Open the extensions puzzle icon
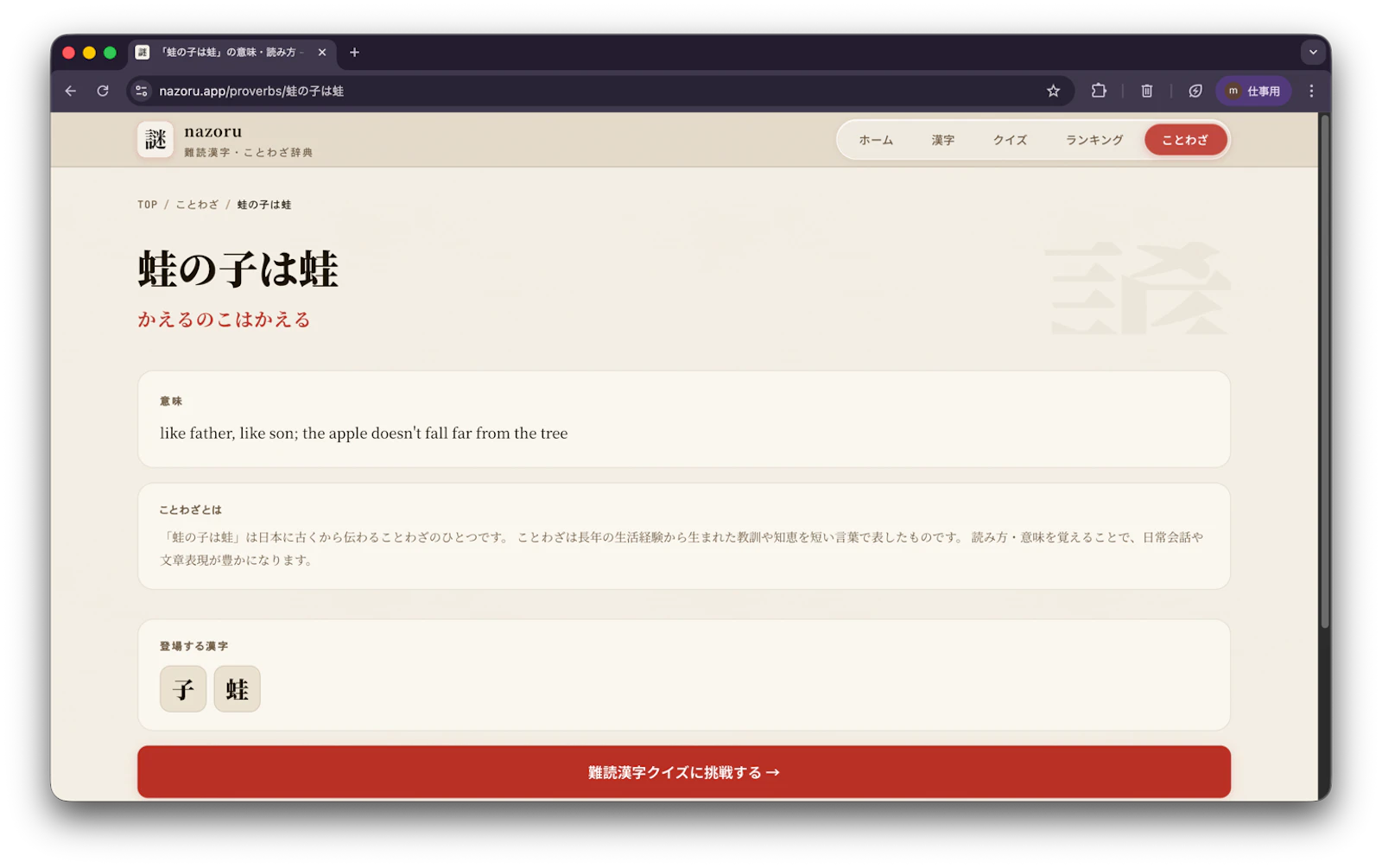Viewport: 1382px width, 868px height. pos(1099,91)
